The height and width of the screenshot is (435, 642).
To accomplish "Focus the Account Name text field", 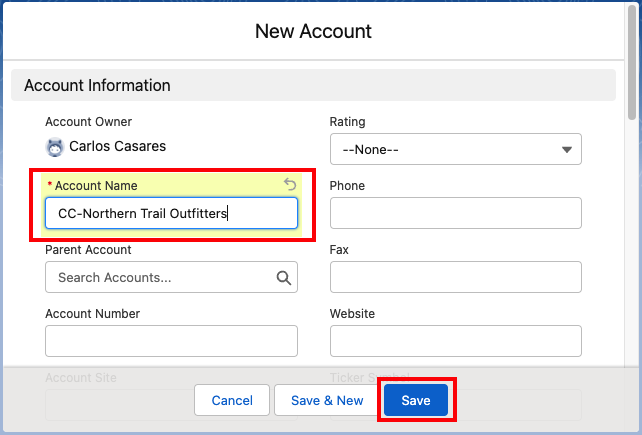I will coord(171,213).
